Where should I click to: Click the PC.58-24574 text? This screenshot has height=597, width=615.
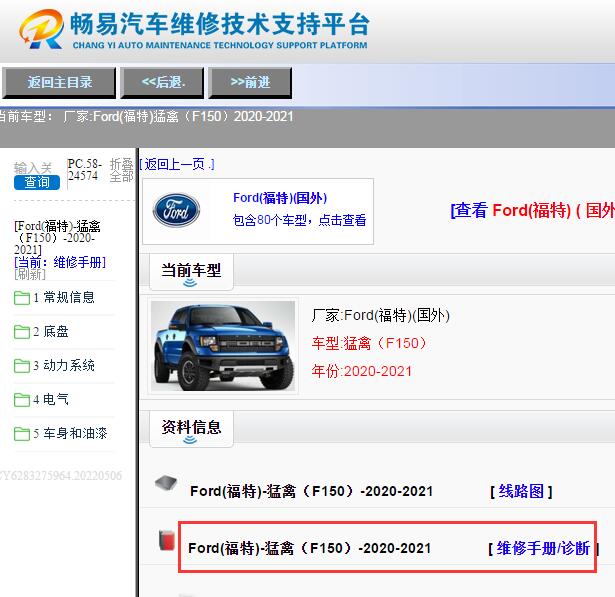click(84, 169)
